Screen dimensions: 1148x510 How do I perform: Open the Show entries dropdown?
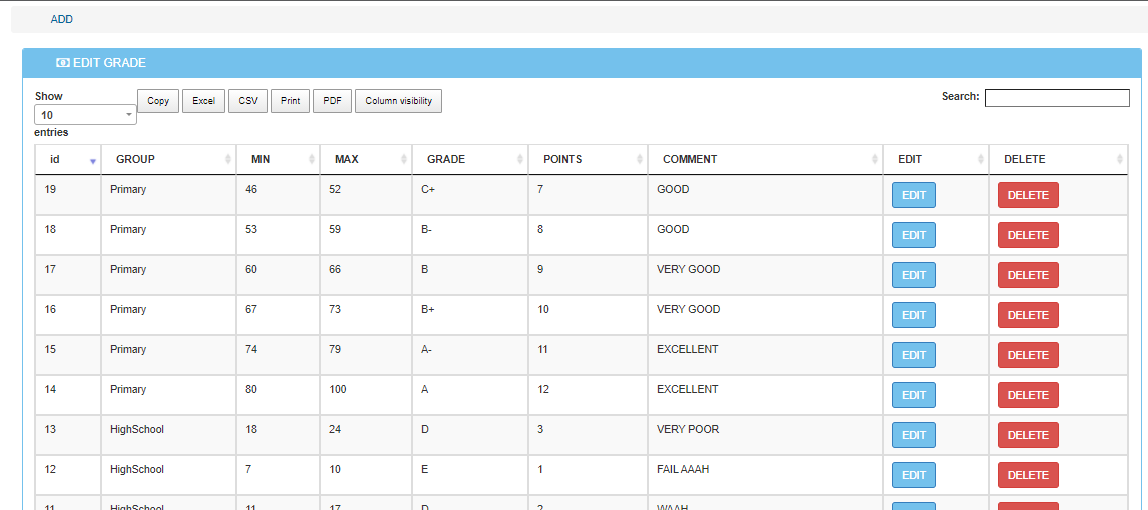[85, 115]
